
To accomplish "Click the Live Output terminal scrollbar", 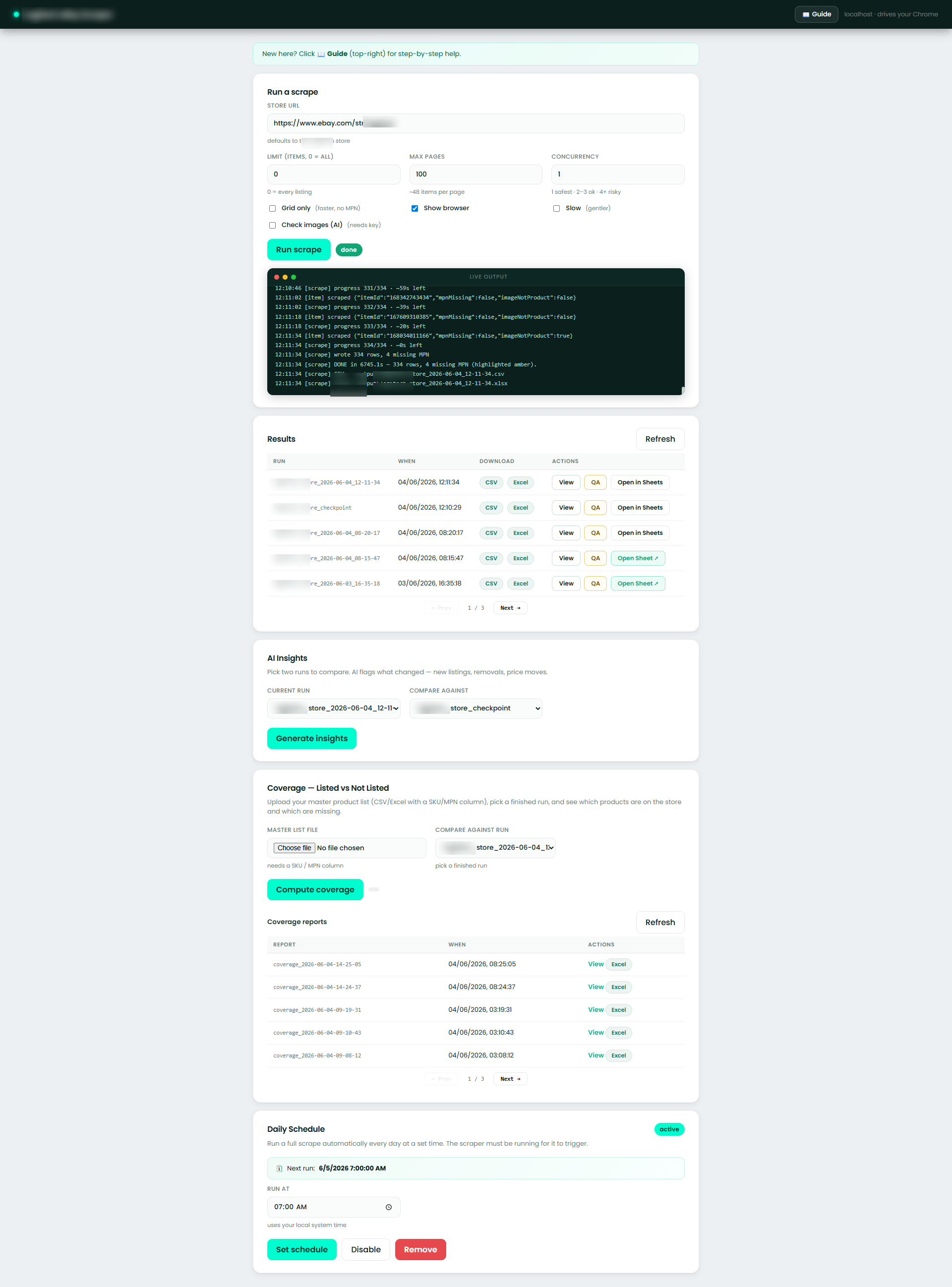I will coord(683,391).
